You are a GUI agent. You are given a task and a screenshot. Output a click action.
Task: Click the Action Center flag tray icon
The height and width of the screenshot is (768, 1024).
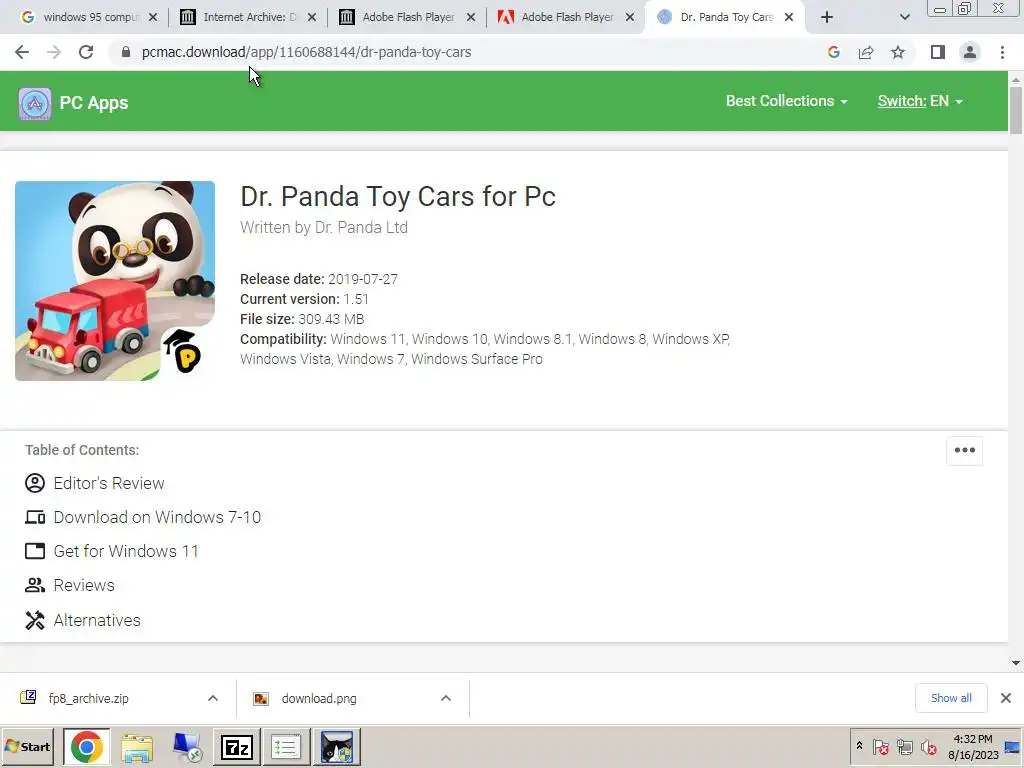pos(880,746)
